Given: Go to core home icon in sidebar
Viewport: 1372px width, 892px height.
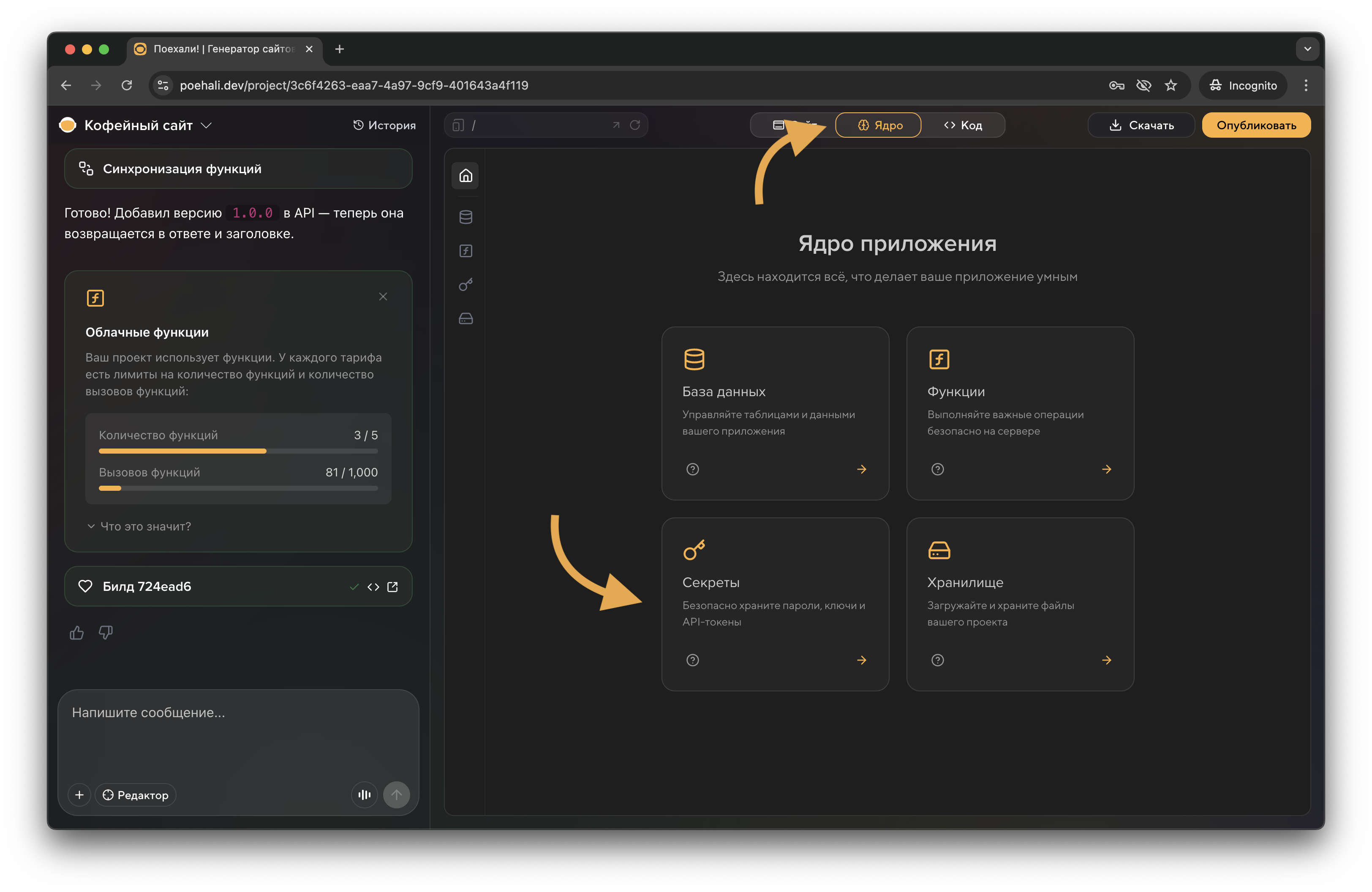Looking at the screenshot, I should point(465,176).
